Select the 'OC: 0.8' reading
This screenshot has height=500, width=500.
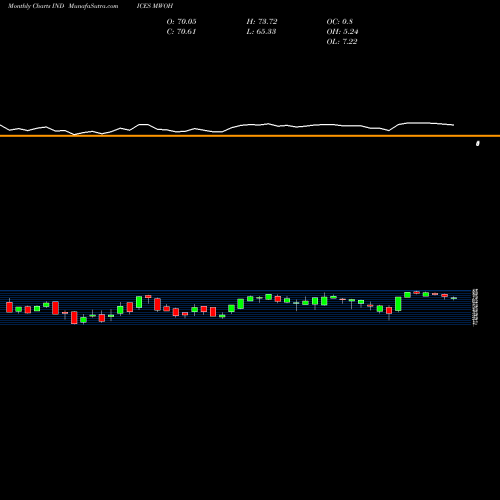click(339, 22)
